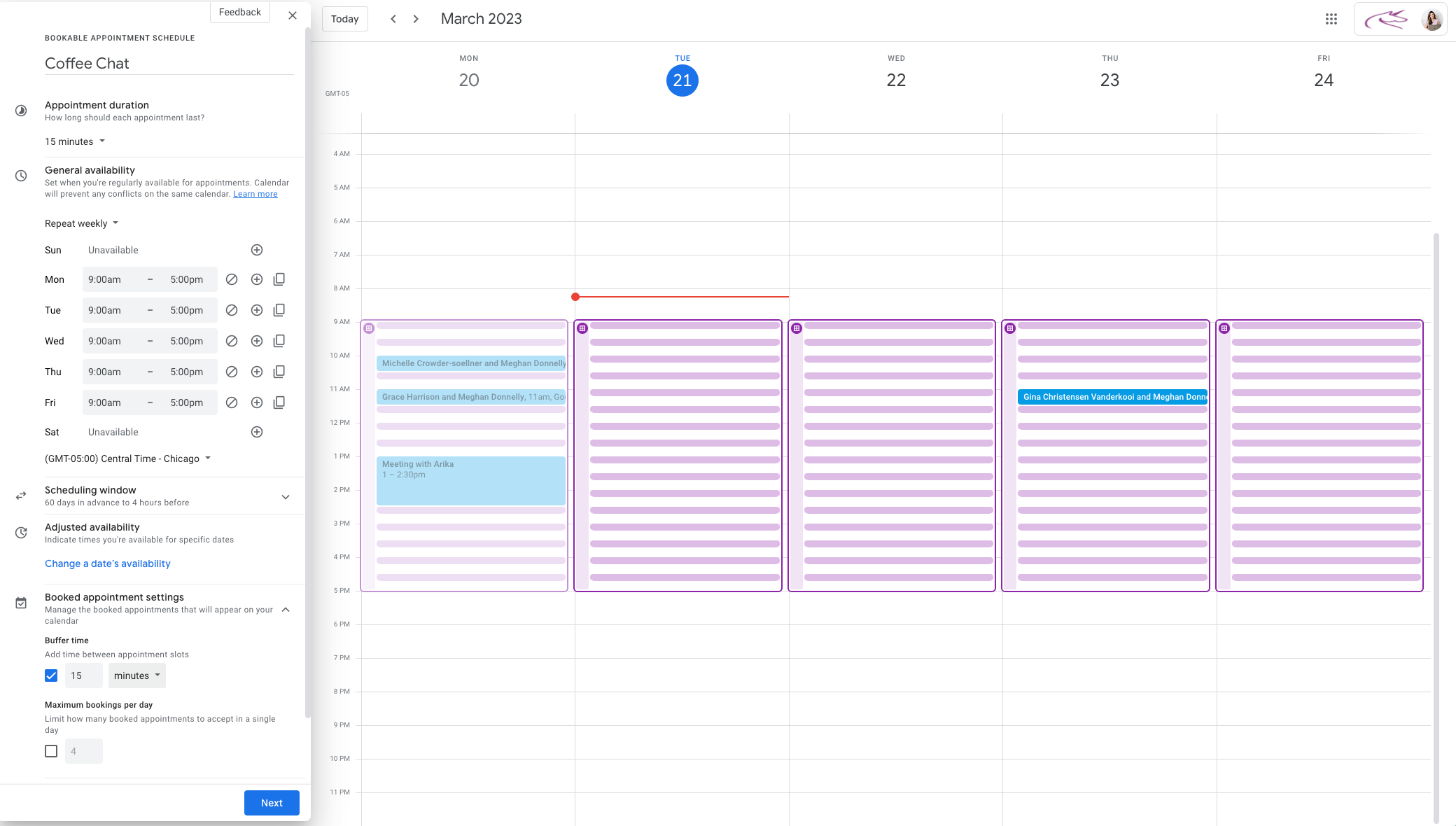Edit the Monday start time field
The image size is (1456, 826).
105,279
